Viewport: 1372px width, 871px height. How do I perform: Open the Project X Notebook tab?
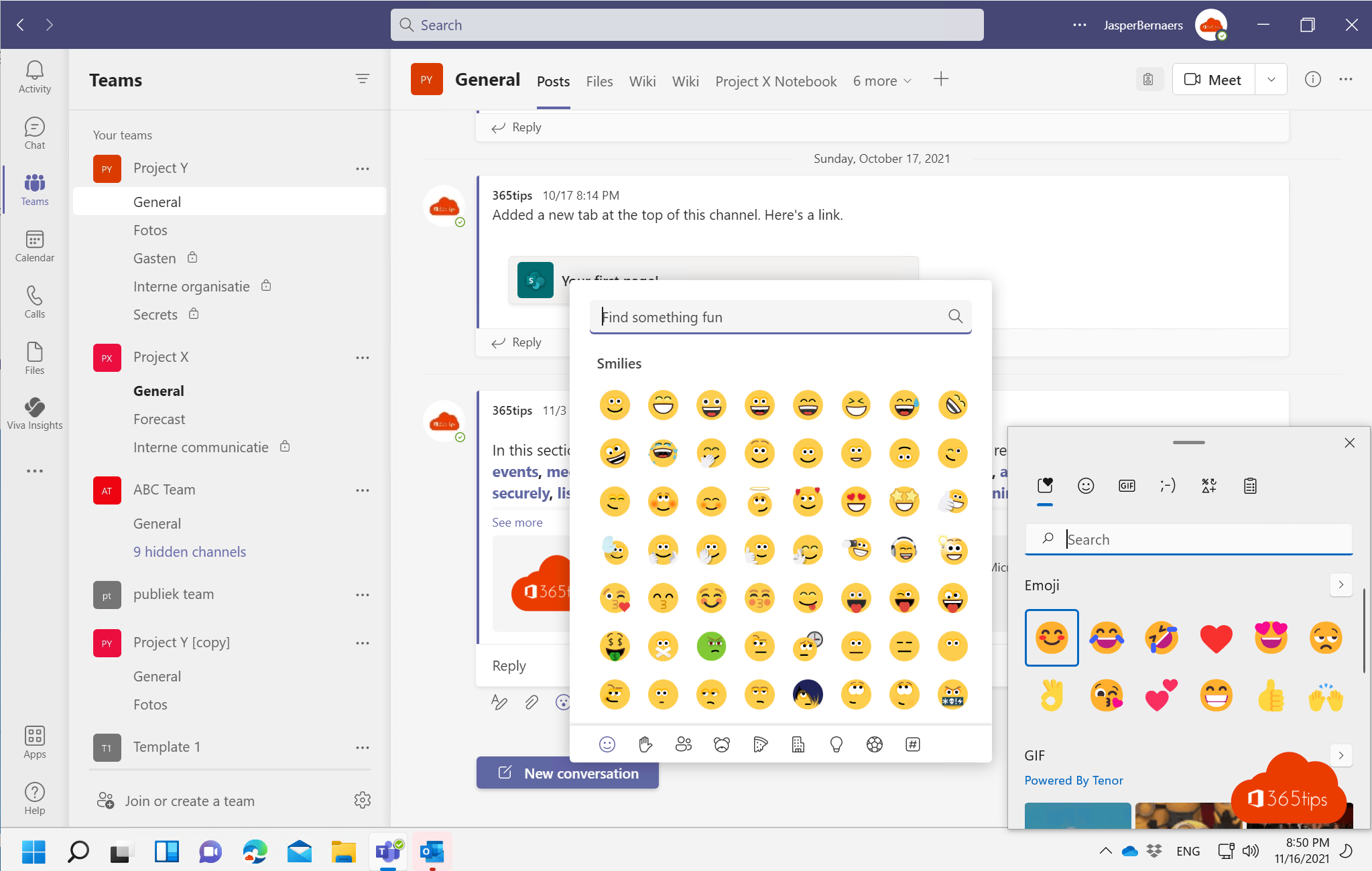pyautogui.click(x=775, y=82)
